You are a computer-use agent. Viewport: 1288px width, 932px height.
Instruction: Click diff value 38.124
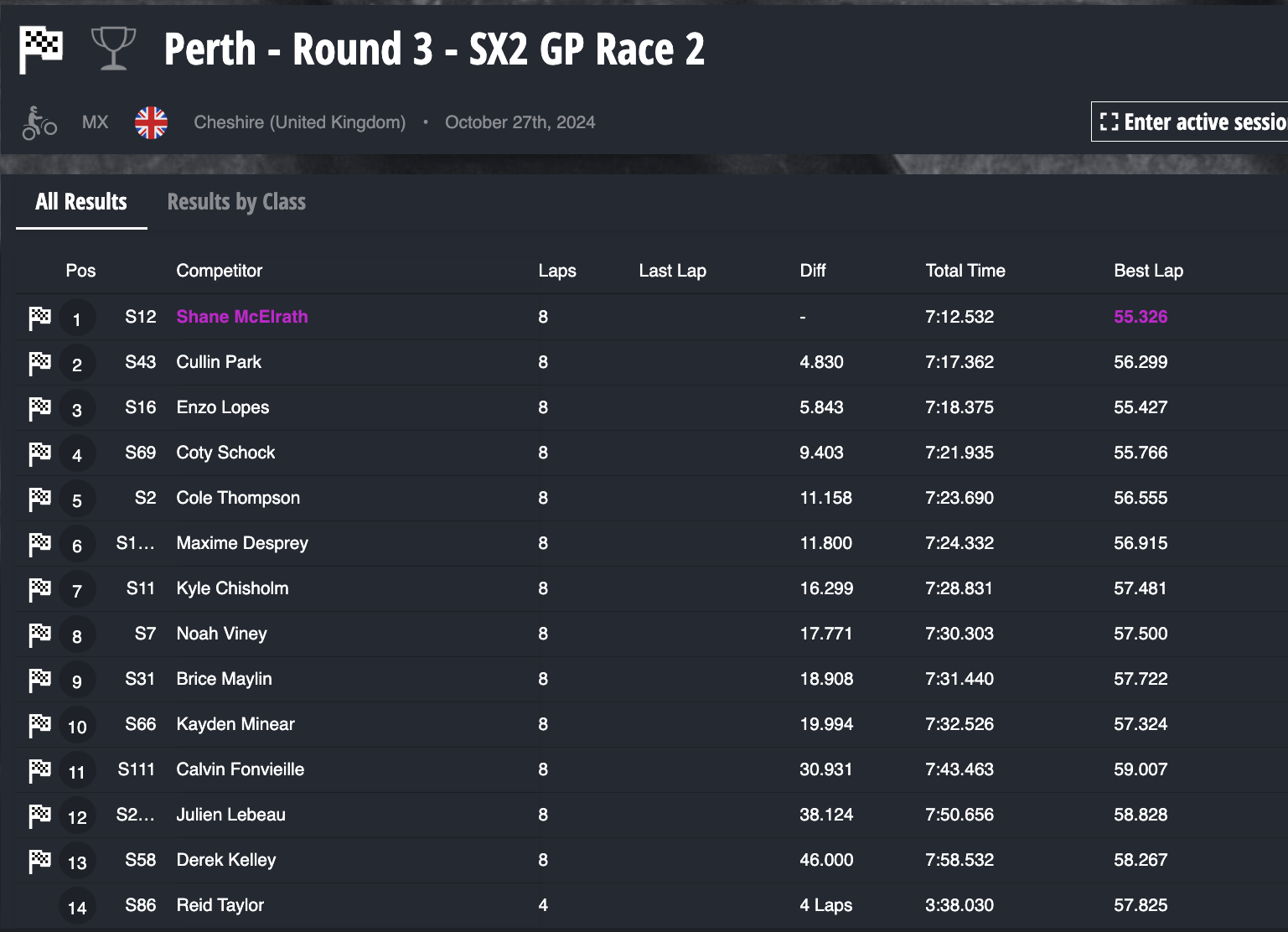(826, 815)
